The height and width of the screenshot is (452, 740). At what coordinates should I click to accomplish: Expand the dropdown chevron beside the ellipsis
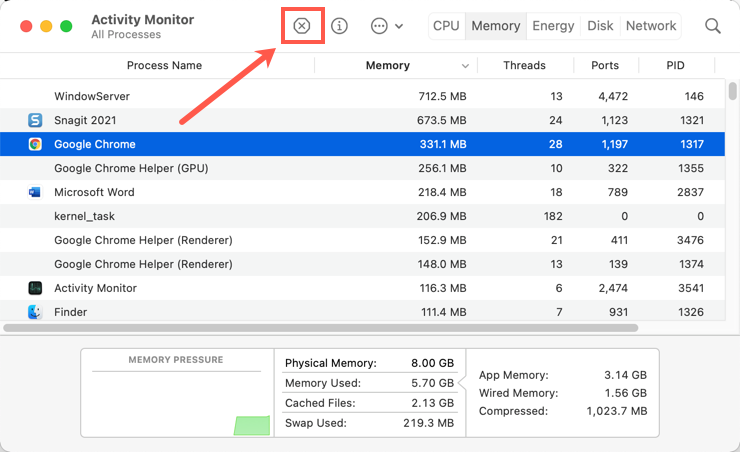399,26
